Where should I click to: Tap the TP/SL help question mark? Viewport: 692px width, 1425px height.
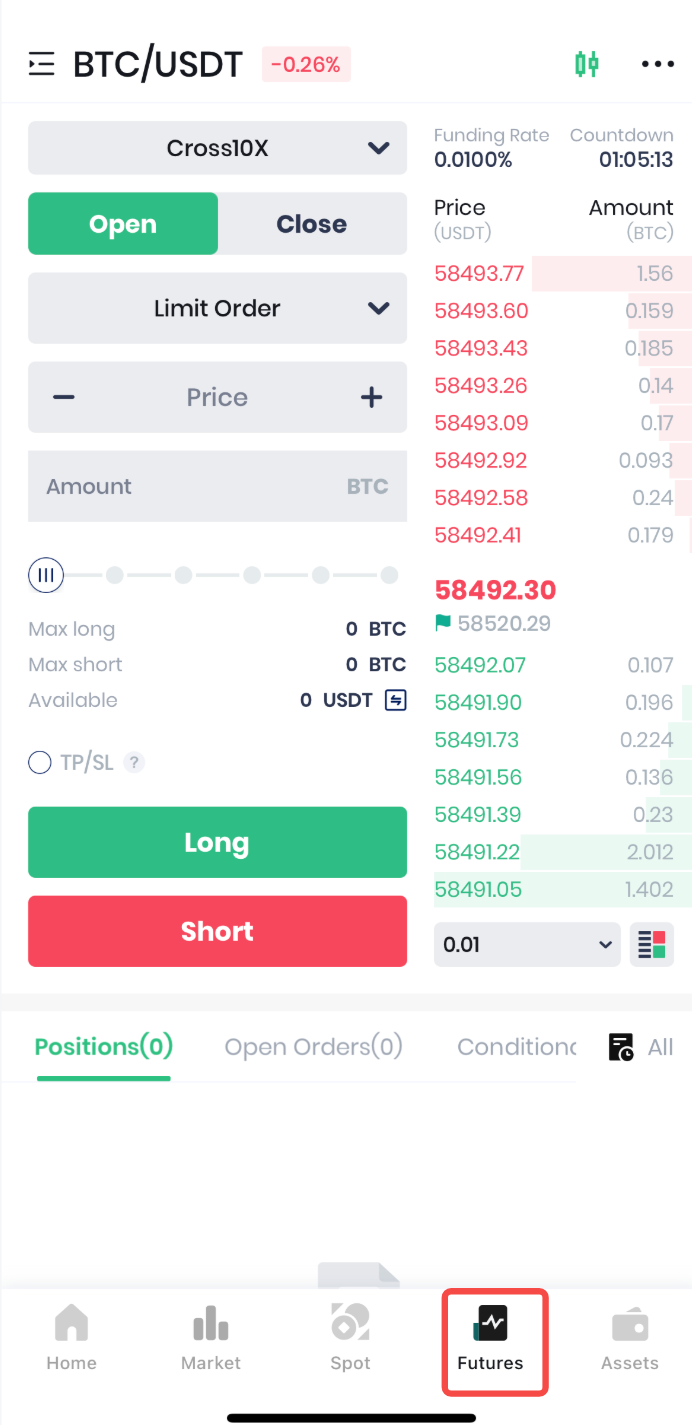(x=134, y=763)
